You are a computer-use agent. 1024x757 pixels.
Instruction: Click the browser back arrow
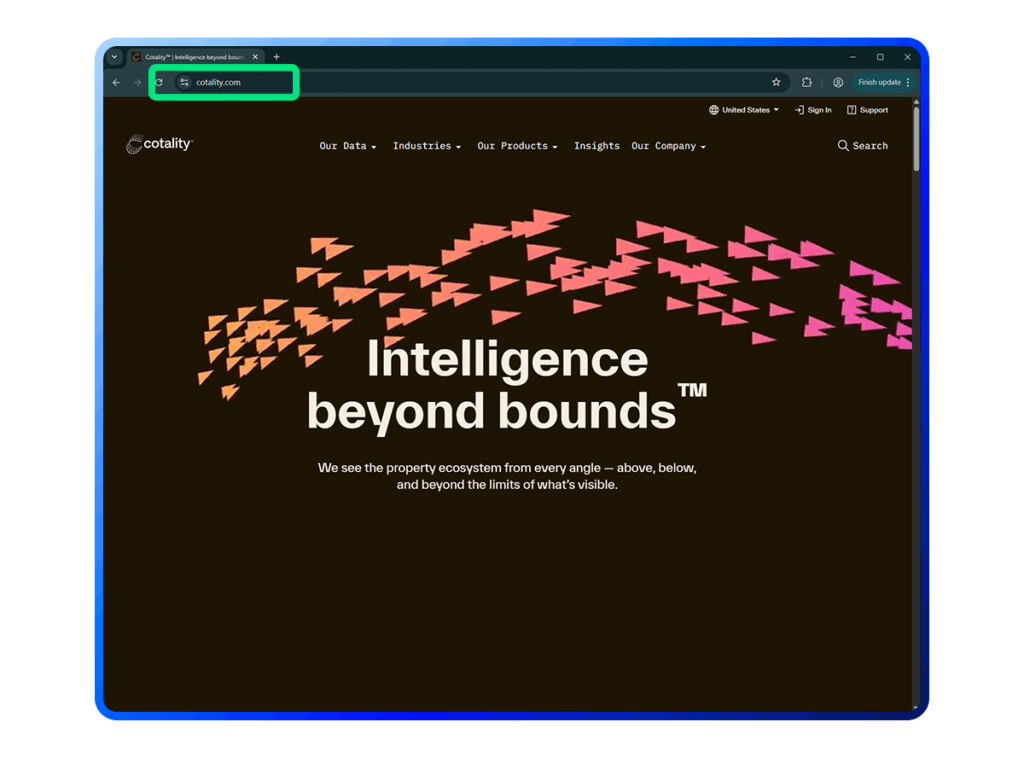(x=116, y=83)
